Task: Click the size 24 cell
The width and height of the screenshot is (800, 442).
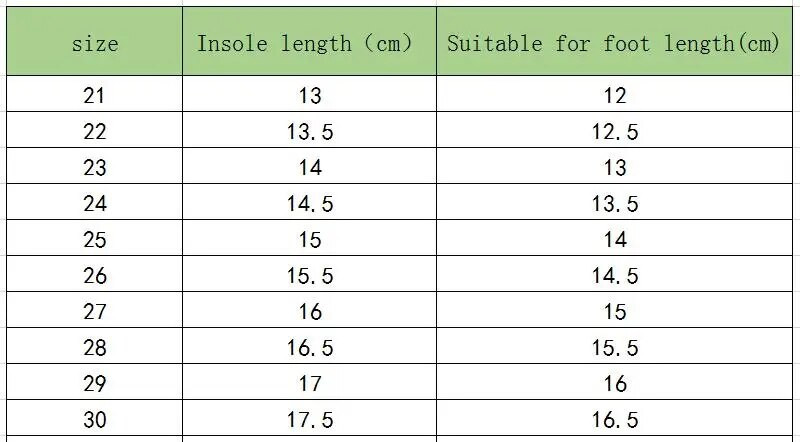Action: tap(95, 204)
